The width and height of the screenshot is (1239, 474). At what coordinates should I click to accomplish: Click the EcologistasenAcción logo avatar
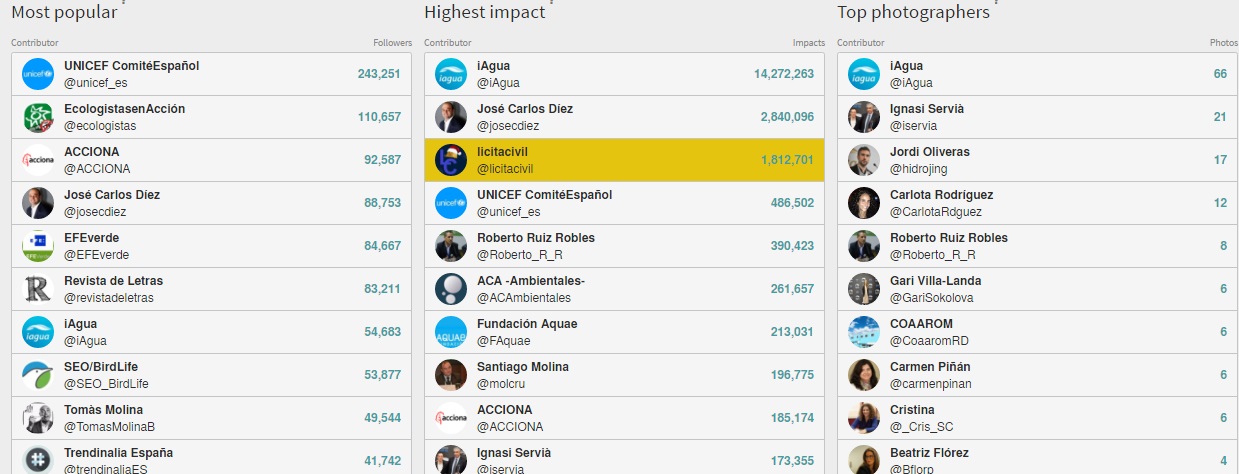pyautogui.click(x=38, y=117)
